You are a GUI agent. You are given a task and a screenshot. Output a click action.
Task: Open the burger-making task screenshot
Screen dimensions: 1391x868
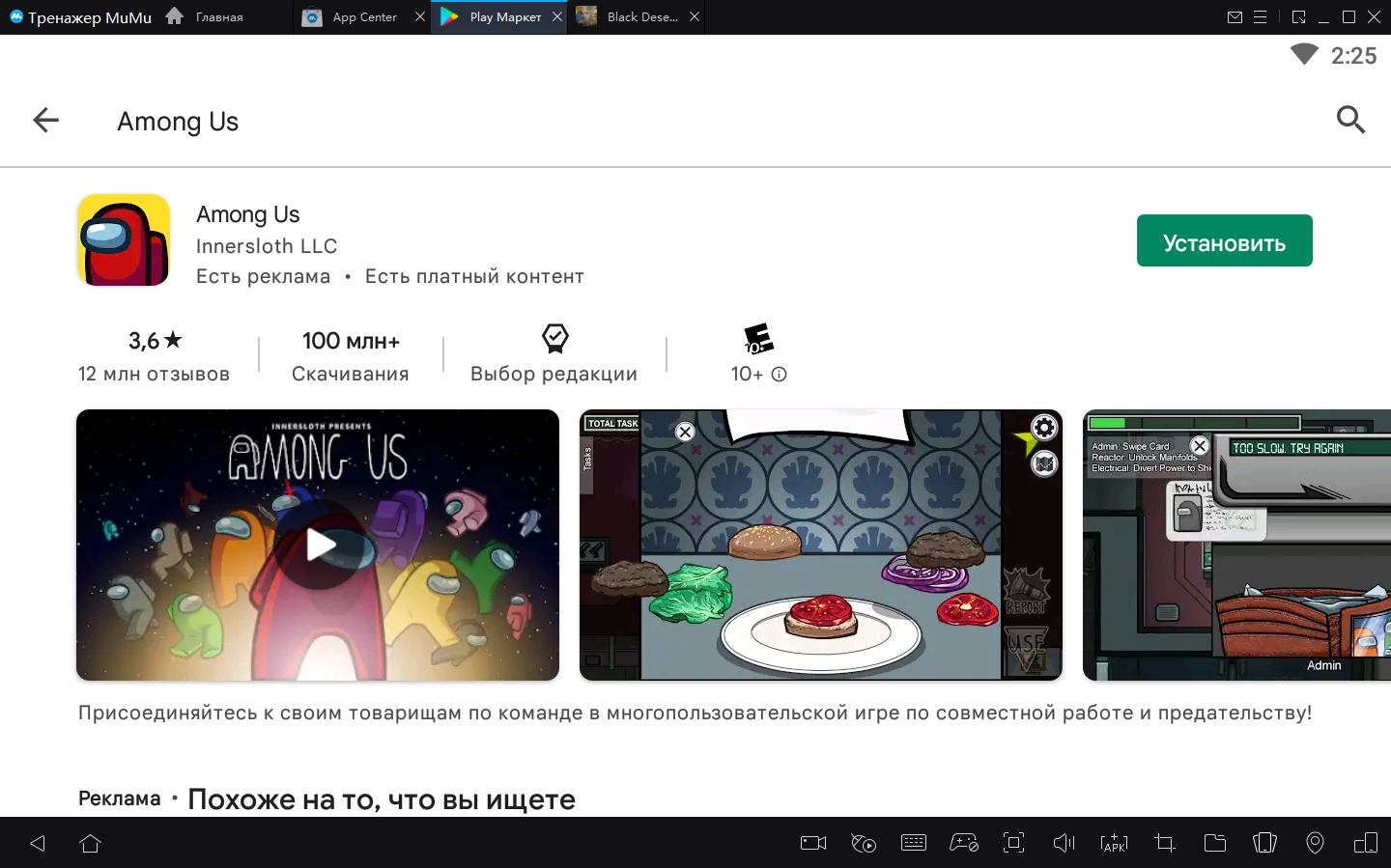coord(820,546)
